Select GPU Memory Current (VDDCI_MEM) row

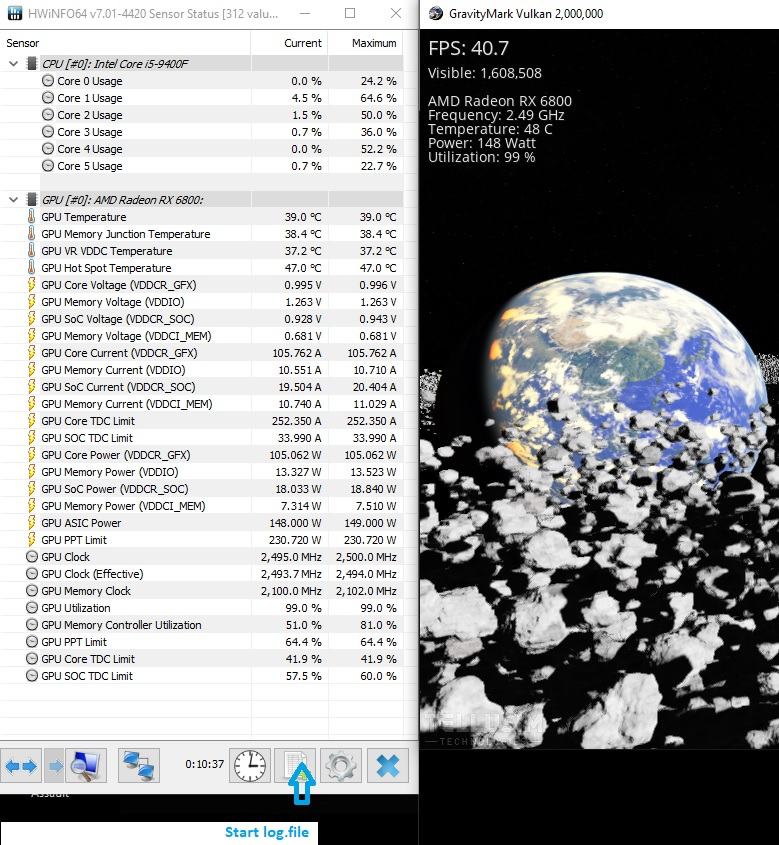(x=201, y=404)
